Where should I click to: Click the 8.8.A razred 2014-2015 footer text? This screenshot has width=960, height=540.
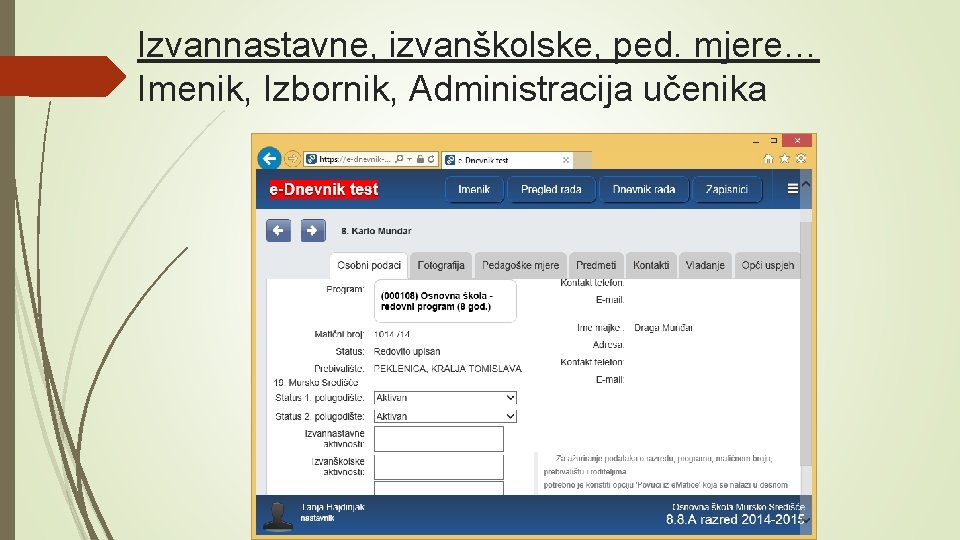(x=735, y=519)
